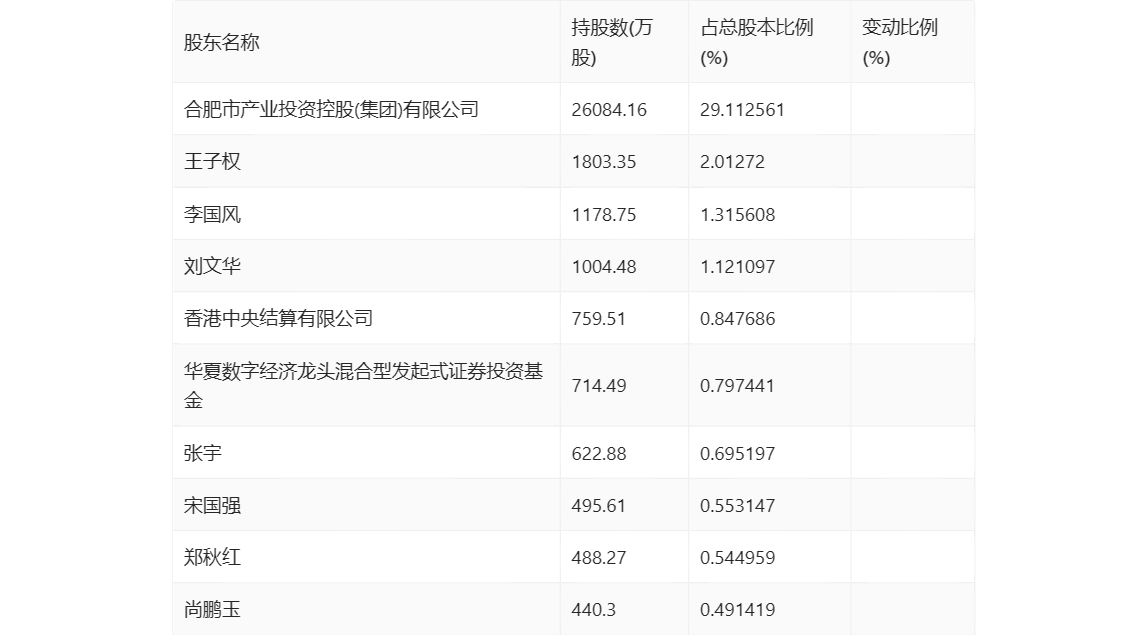Click the holding value 440.3
Image resolution: width=1148 pixels, height=635 pixels.
pos(594,610)
